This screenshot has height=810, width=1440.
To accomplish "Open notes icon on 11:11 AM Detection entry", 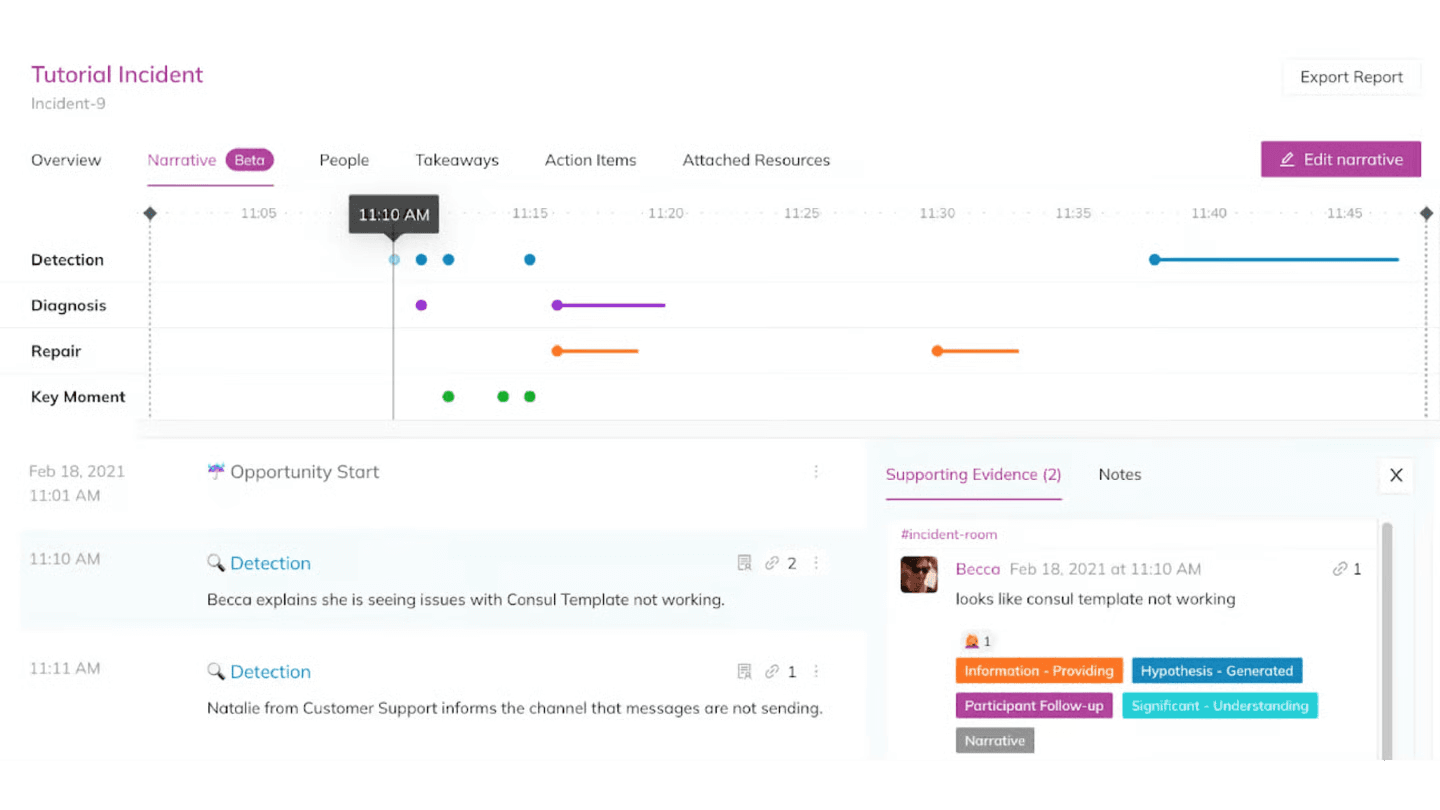I will (x=744, y=672).
